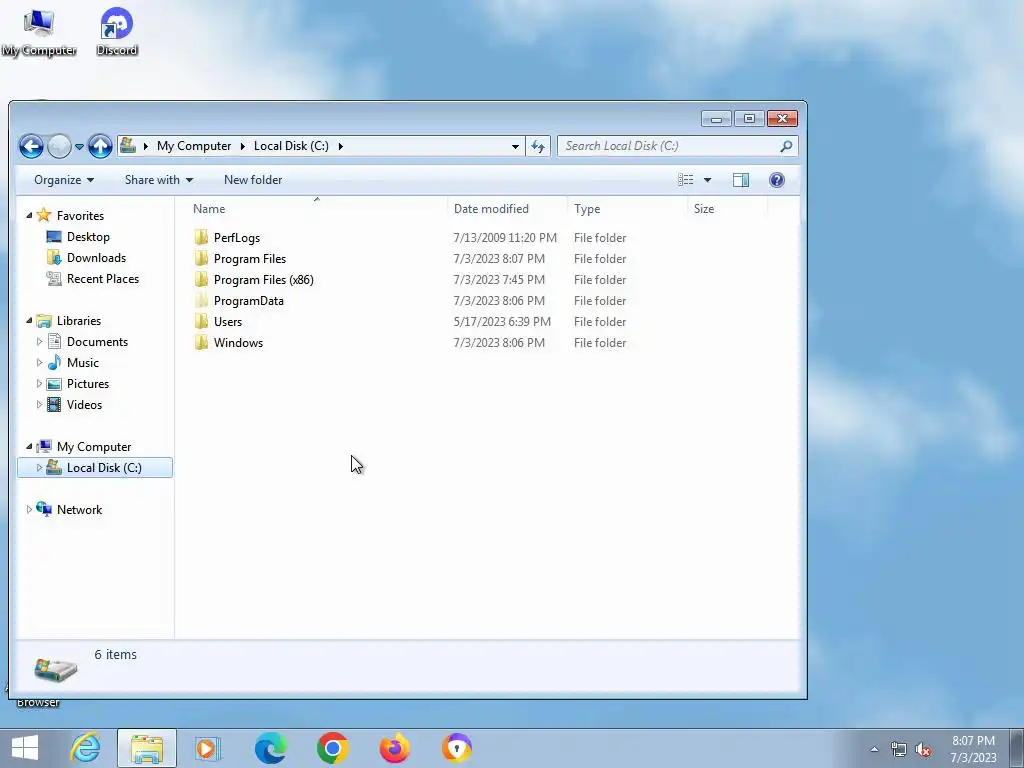Launch Internet Explorer from taskbar
This screenshot has height=768, width=1024.
point(86,748)
